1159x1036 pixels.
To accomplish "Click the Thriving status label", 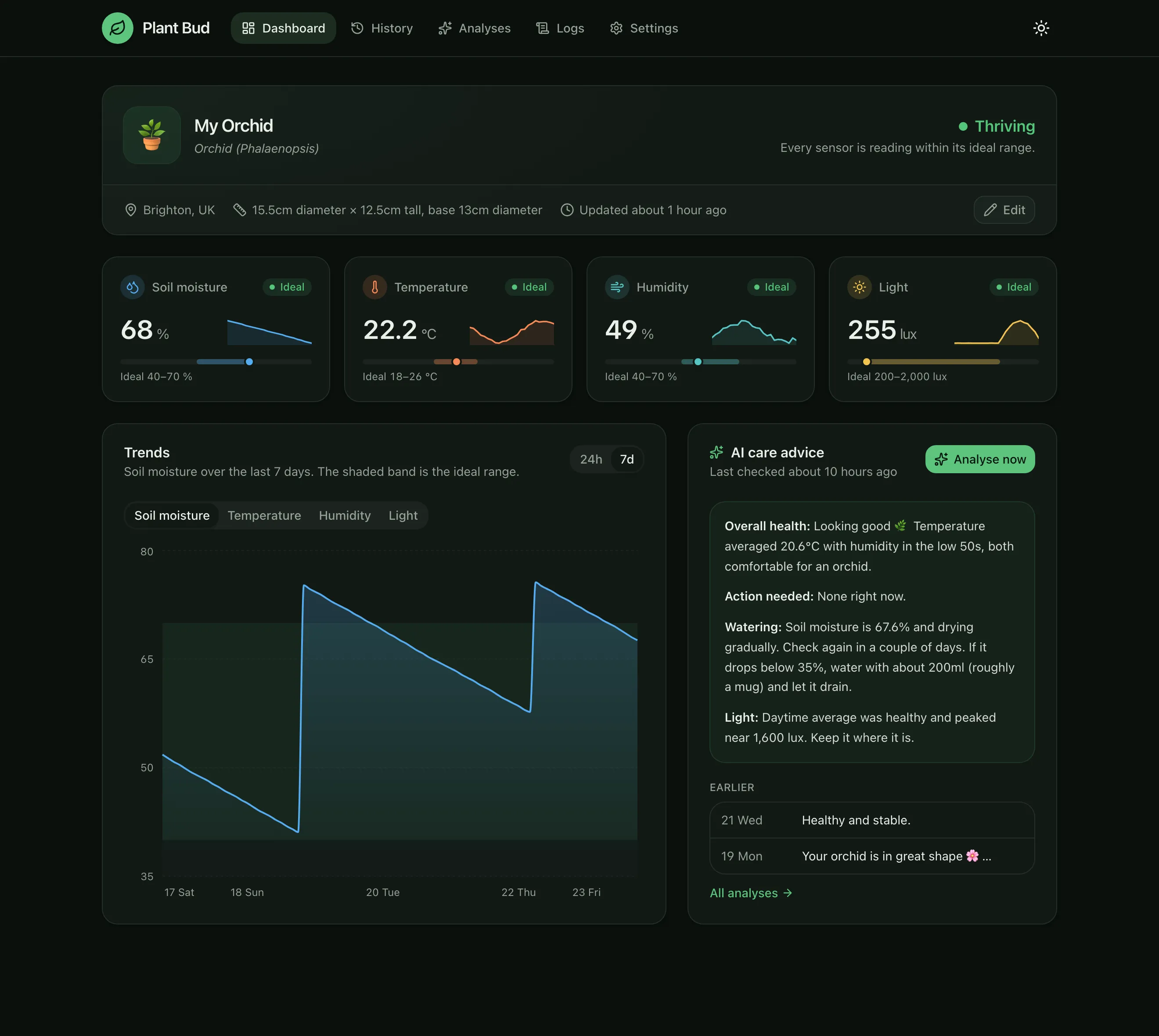I will [x=1005, y=126].
